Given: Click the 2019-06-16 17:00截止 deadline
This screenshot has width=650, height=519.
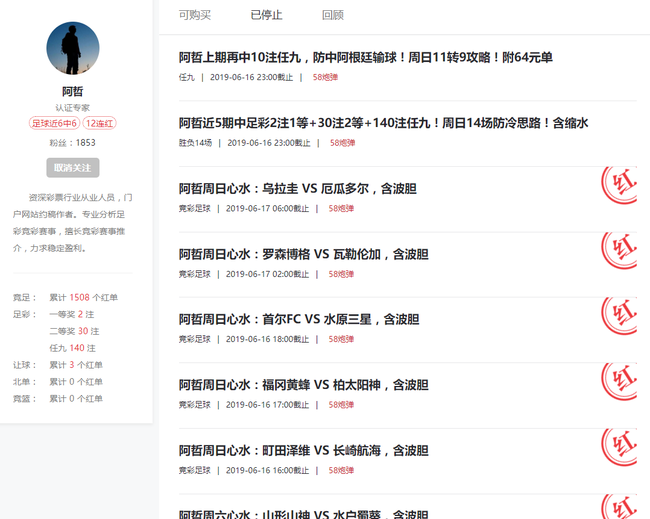Looking at the screenshot, I should click(x=267, y=405).
